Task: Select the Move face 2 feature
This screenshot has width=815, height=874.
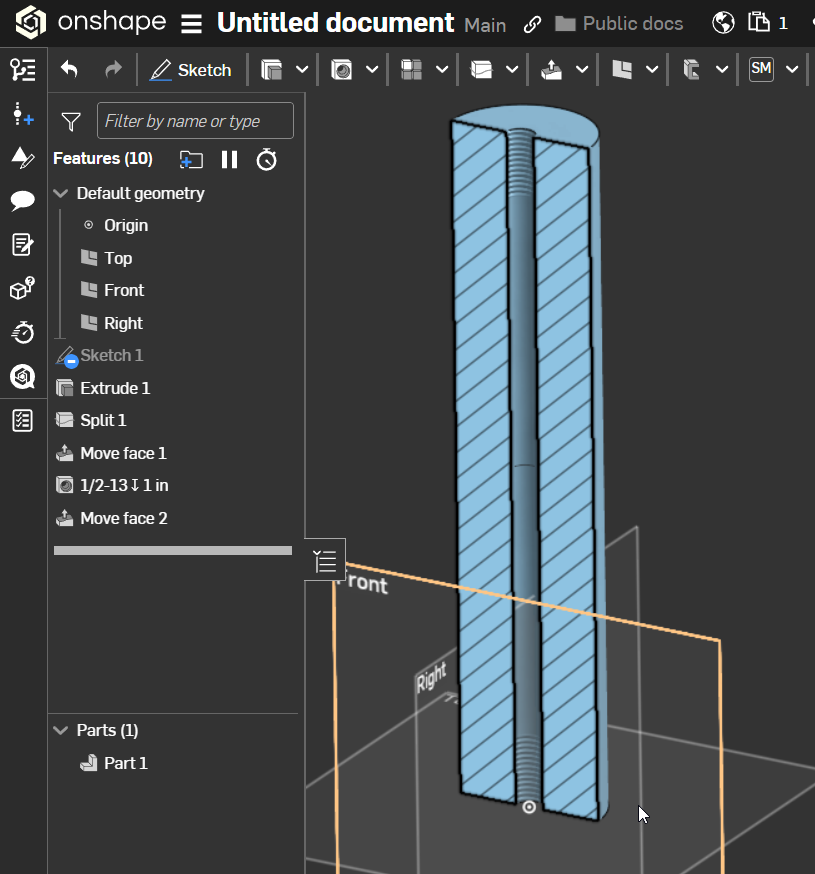Action: (x=123, y=518)
